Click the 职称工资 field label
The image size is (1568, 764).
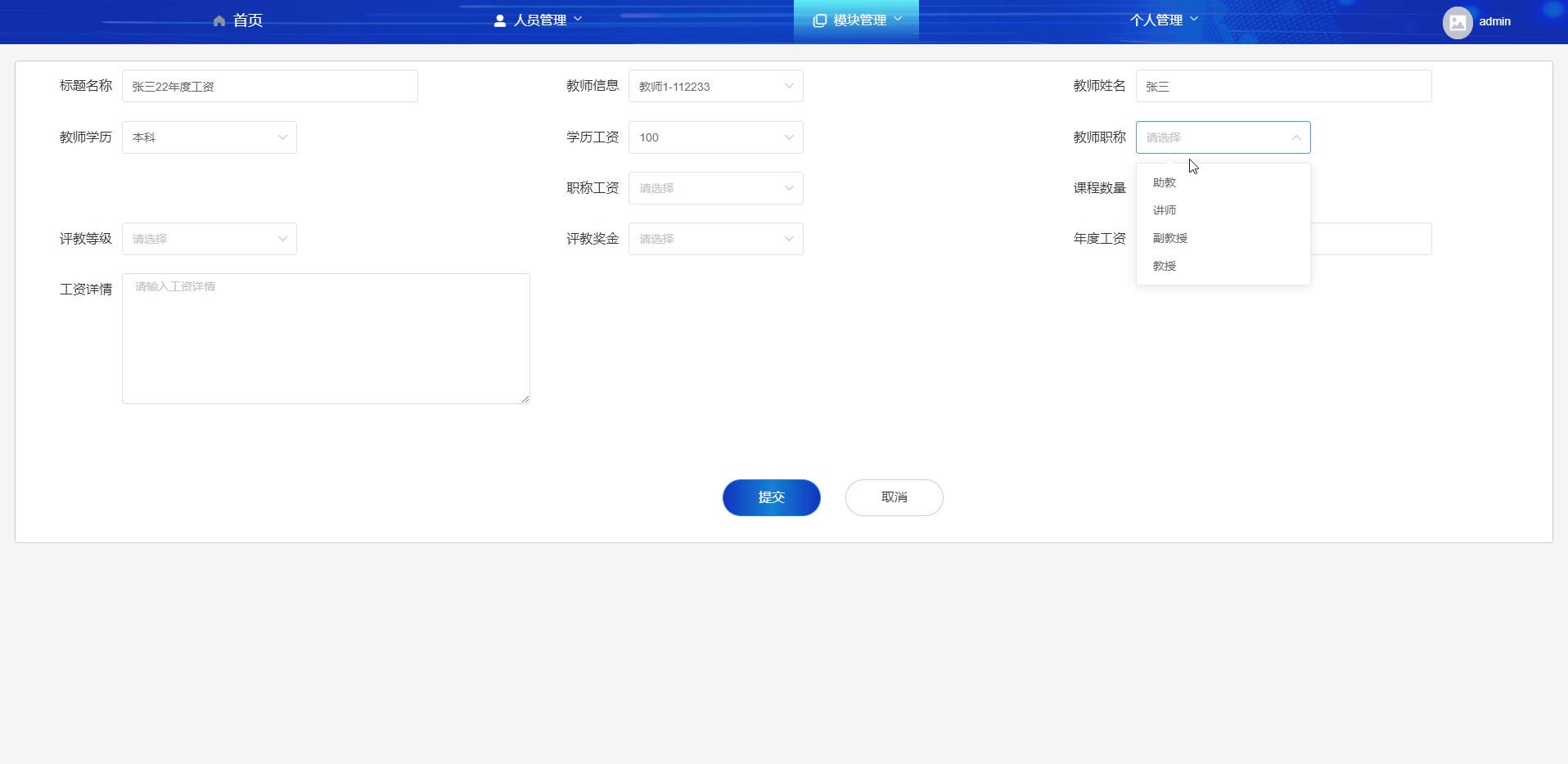(x=593, y=188)
